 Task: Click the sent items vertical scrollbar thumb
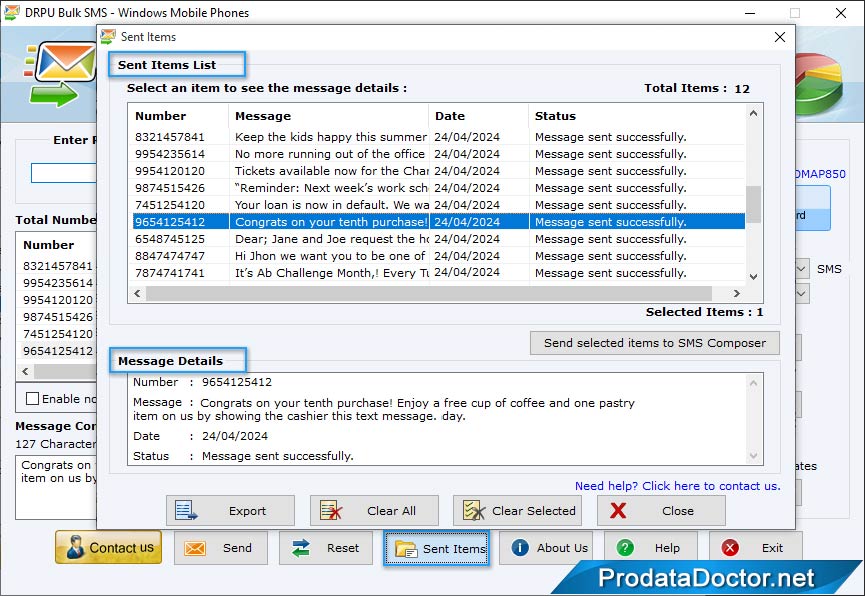click(754, 204)
